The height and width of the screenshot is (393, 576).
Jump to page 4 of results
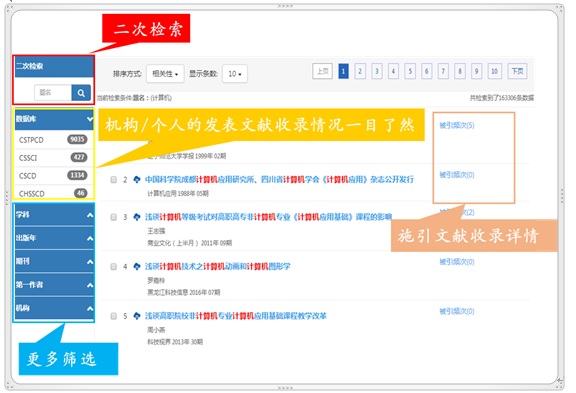393,71
